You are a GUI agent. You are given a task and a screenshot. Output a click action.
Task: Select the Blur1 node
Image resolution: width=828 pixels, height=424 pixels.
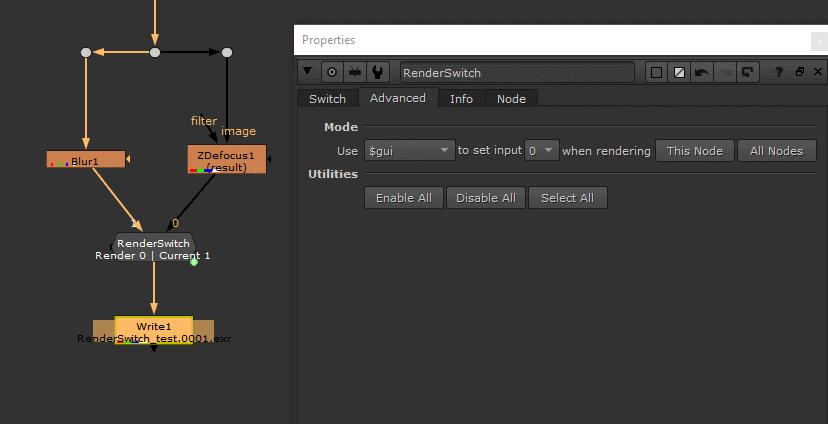point(86,159)
